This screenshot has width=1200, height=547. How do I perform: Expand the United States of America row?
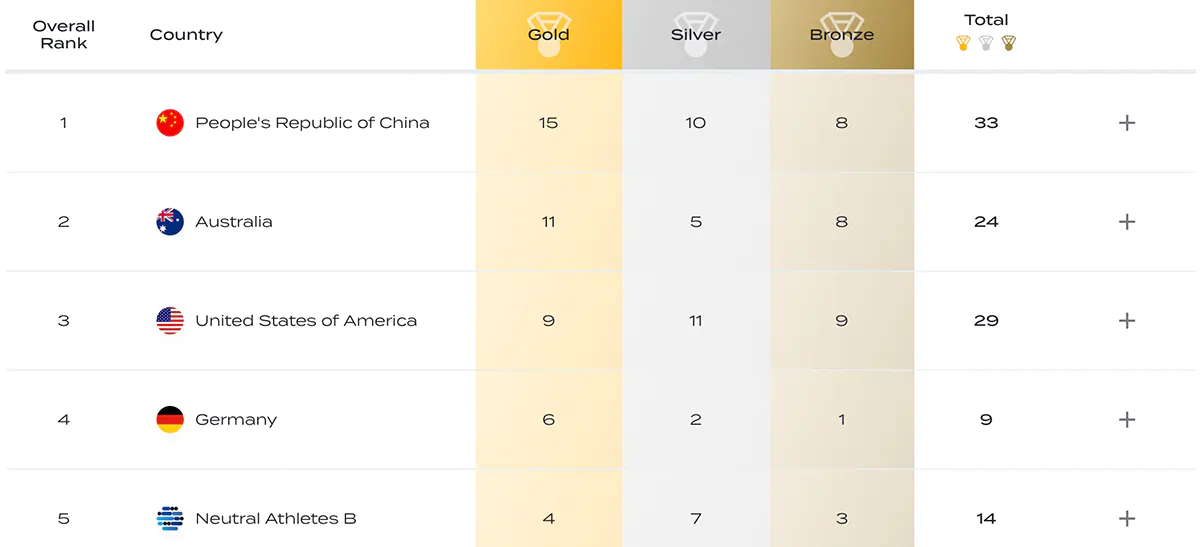pos(1127,321)
